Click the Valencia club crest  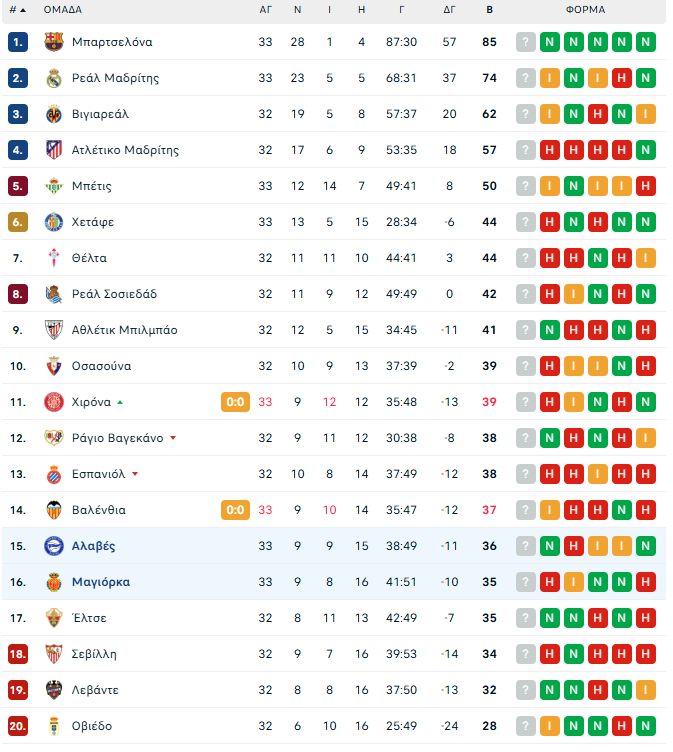[54, 510]
